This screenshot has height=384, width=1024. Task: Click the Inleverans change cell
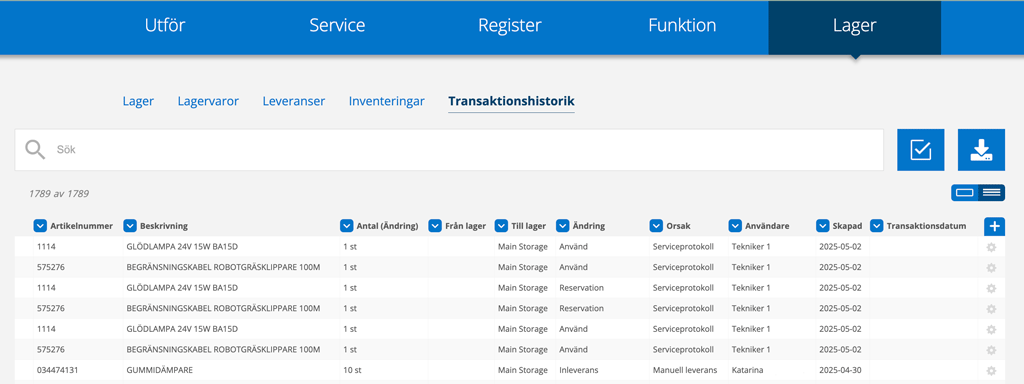point(578,370)
